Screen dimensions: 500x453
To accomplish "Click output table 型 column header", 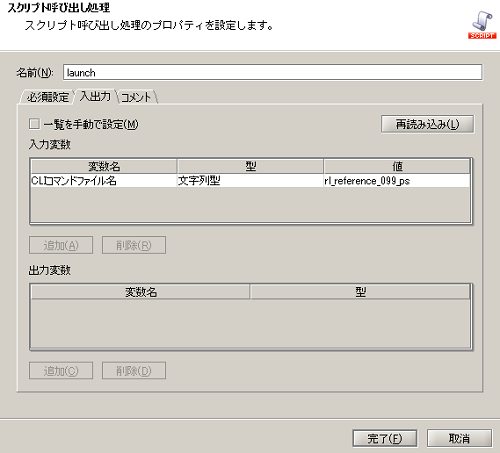I will click(360, 292).
